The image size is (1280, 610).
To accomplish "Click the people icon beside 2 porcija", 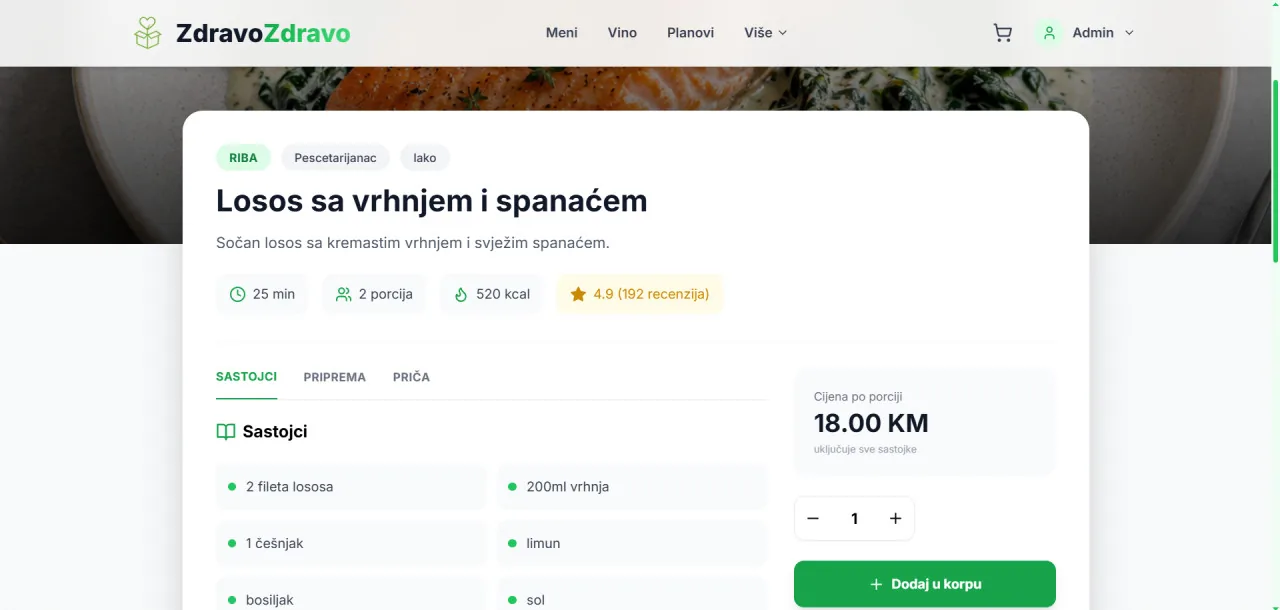I will (344, 294).
